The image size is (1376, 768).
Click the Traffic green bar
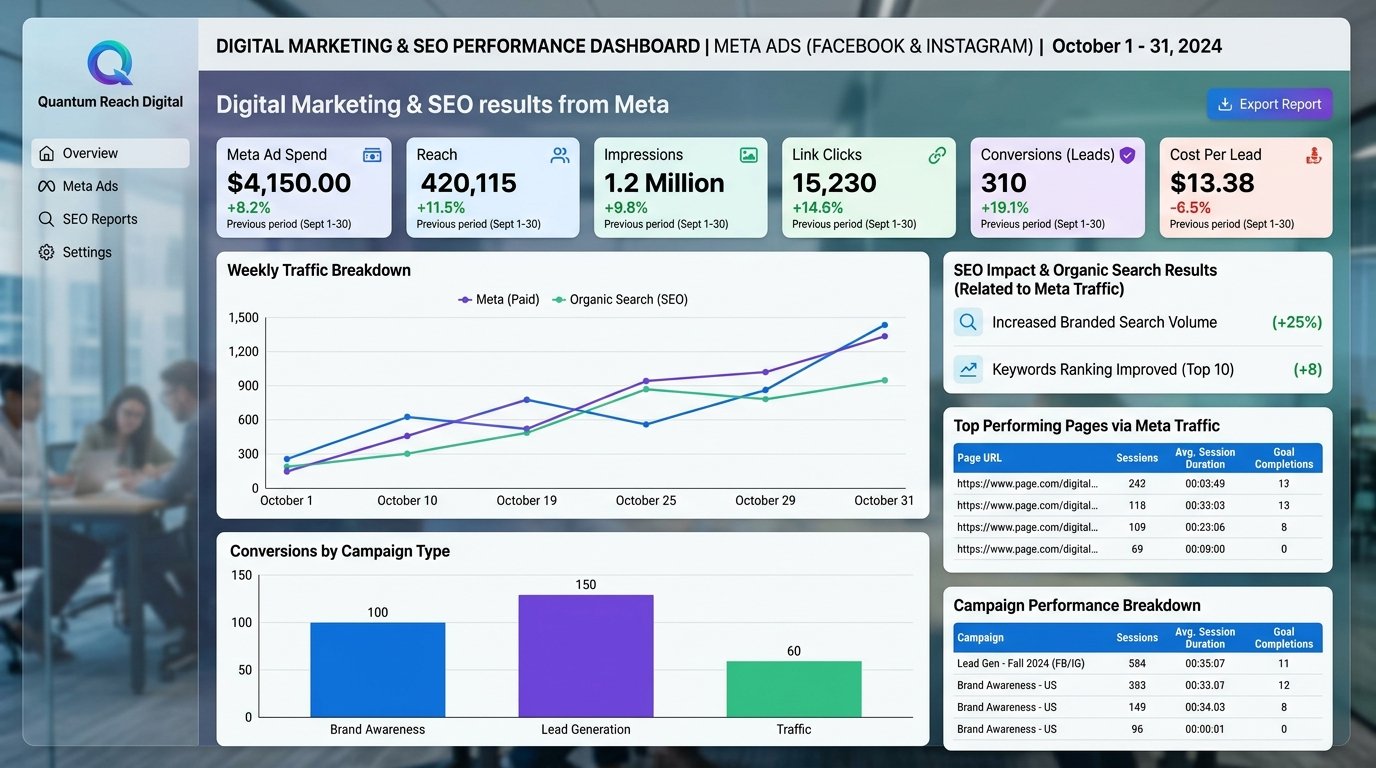point(794,689)
